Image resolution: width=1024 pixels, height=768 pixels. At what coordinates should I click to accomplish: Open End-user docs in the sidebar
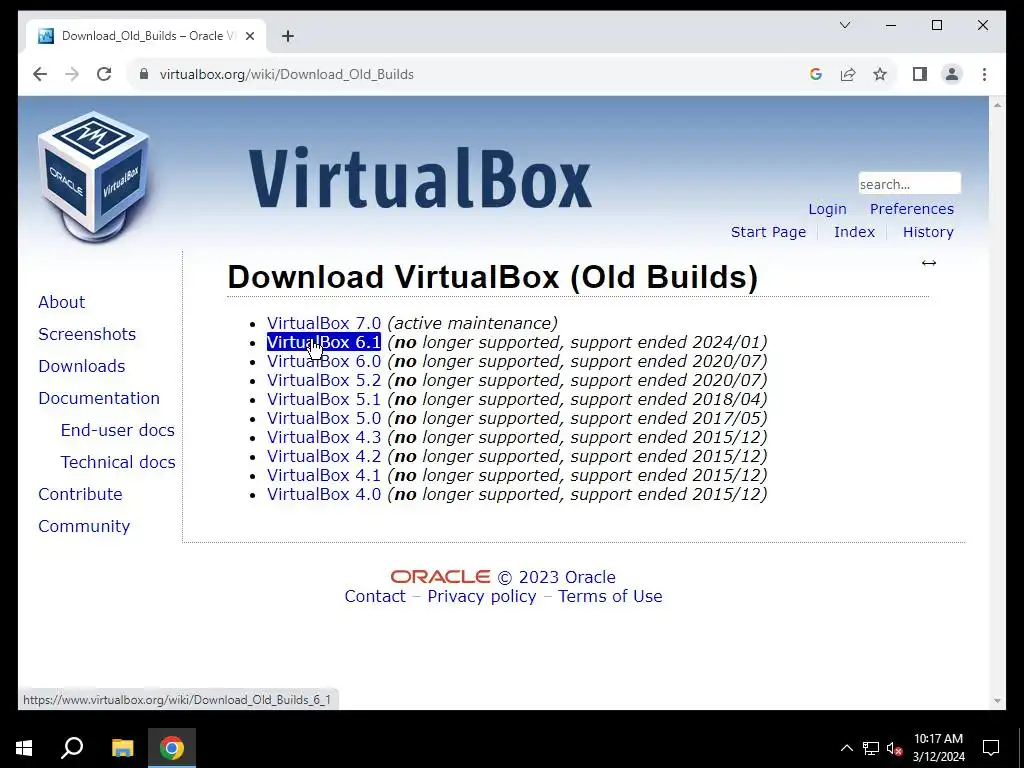click(118, 430)
